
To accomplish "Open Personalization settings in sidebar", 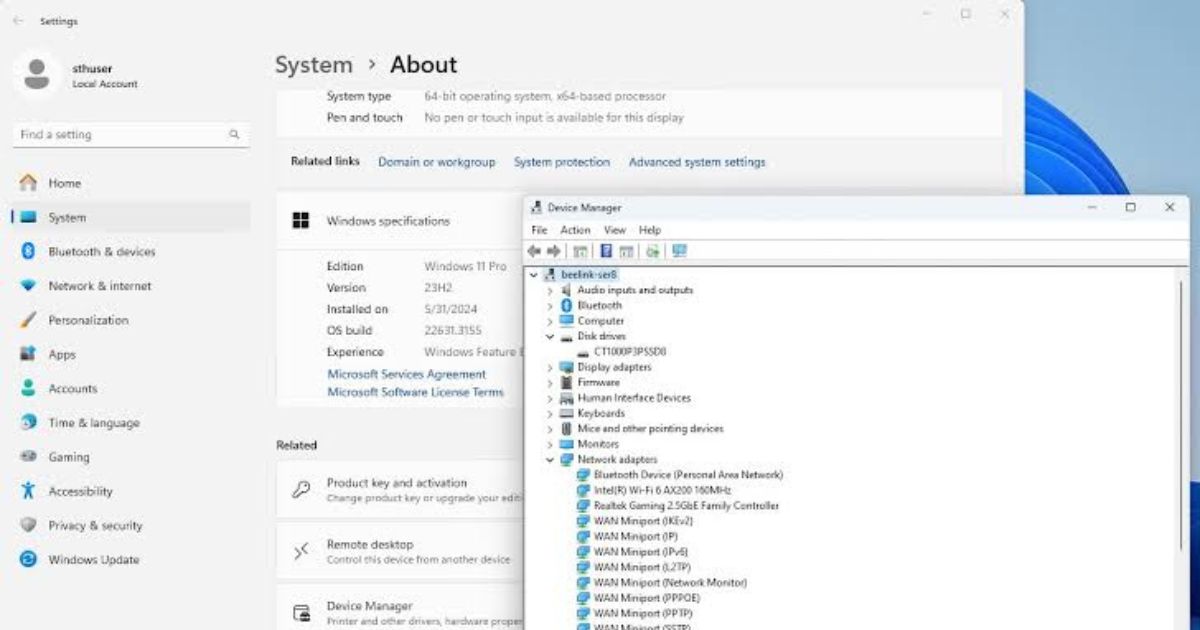I will click(x=88, y=320).
